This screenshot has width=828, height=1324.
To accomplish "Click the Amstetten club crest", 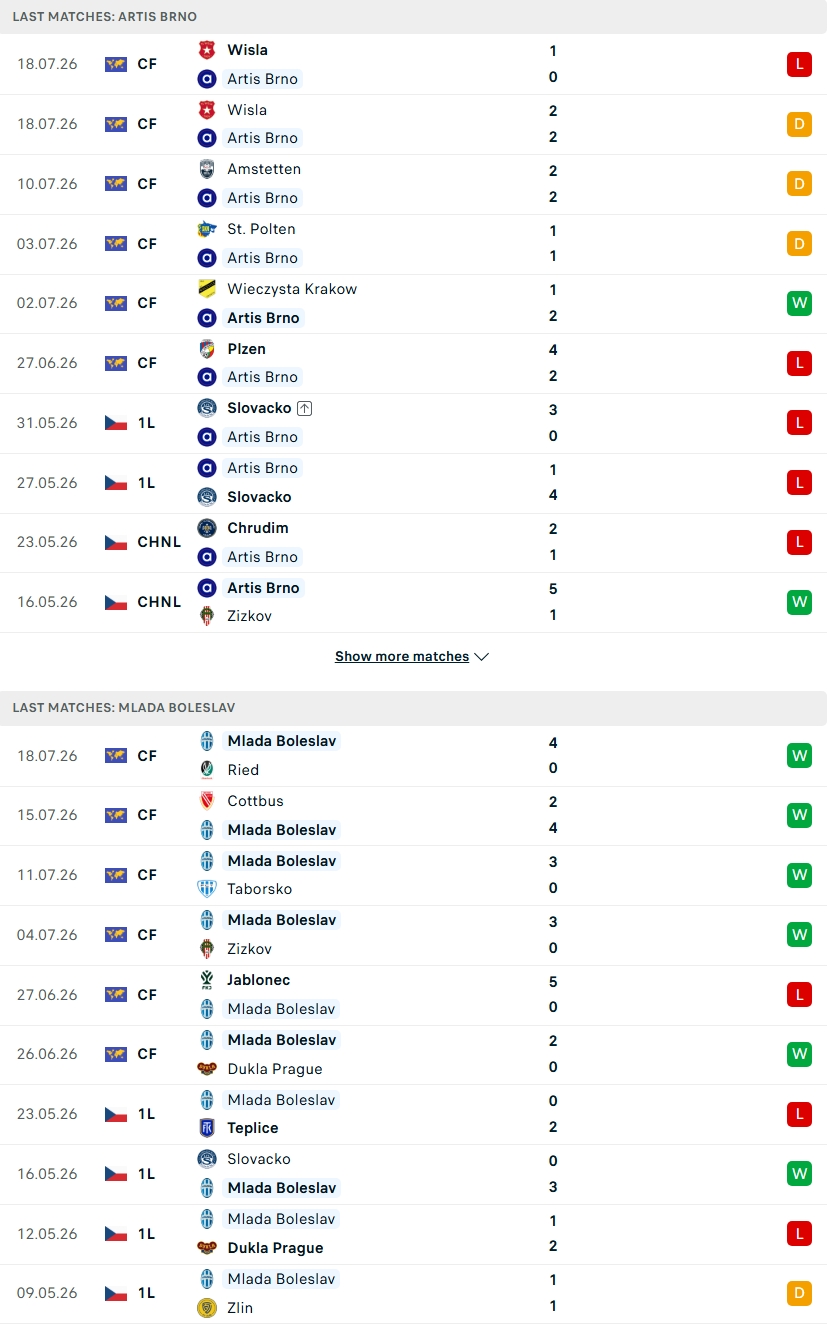I will coord(207,169).
